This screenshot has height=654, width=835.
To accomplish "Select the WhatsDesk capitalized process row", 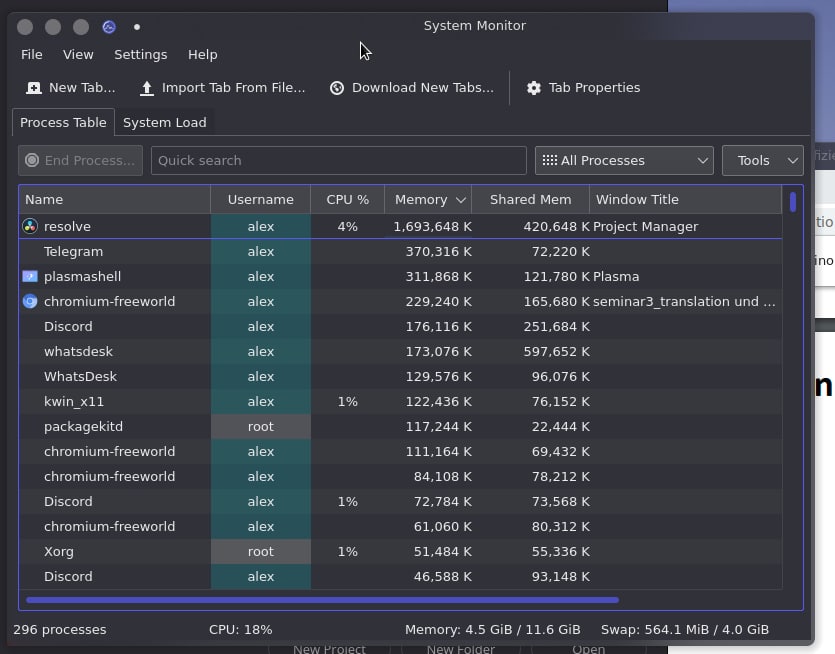I will (400, 377).
